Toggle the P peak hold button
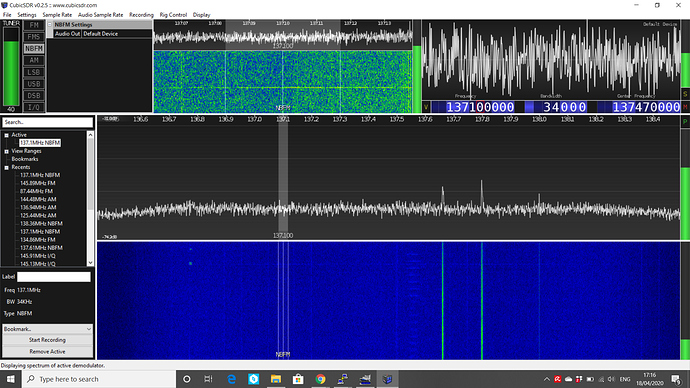This screenshot has width=690, height=388. click(x=685, y=121)
